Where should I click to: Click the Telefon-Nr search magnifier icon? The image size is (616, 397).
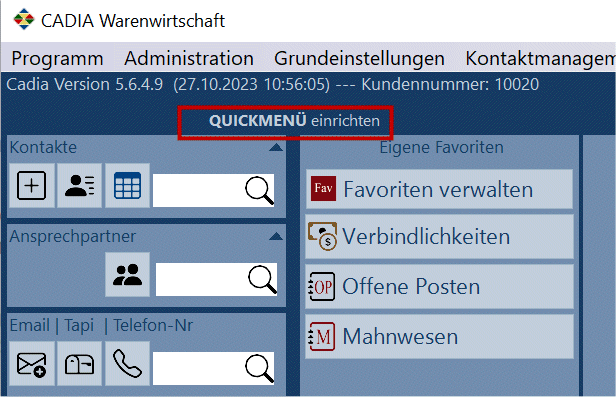(x=259, y=369)
